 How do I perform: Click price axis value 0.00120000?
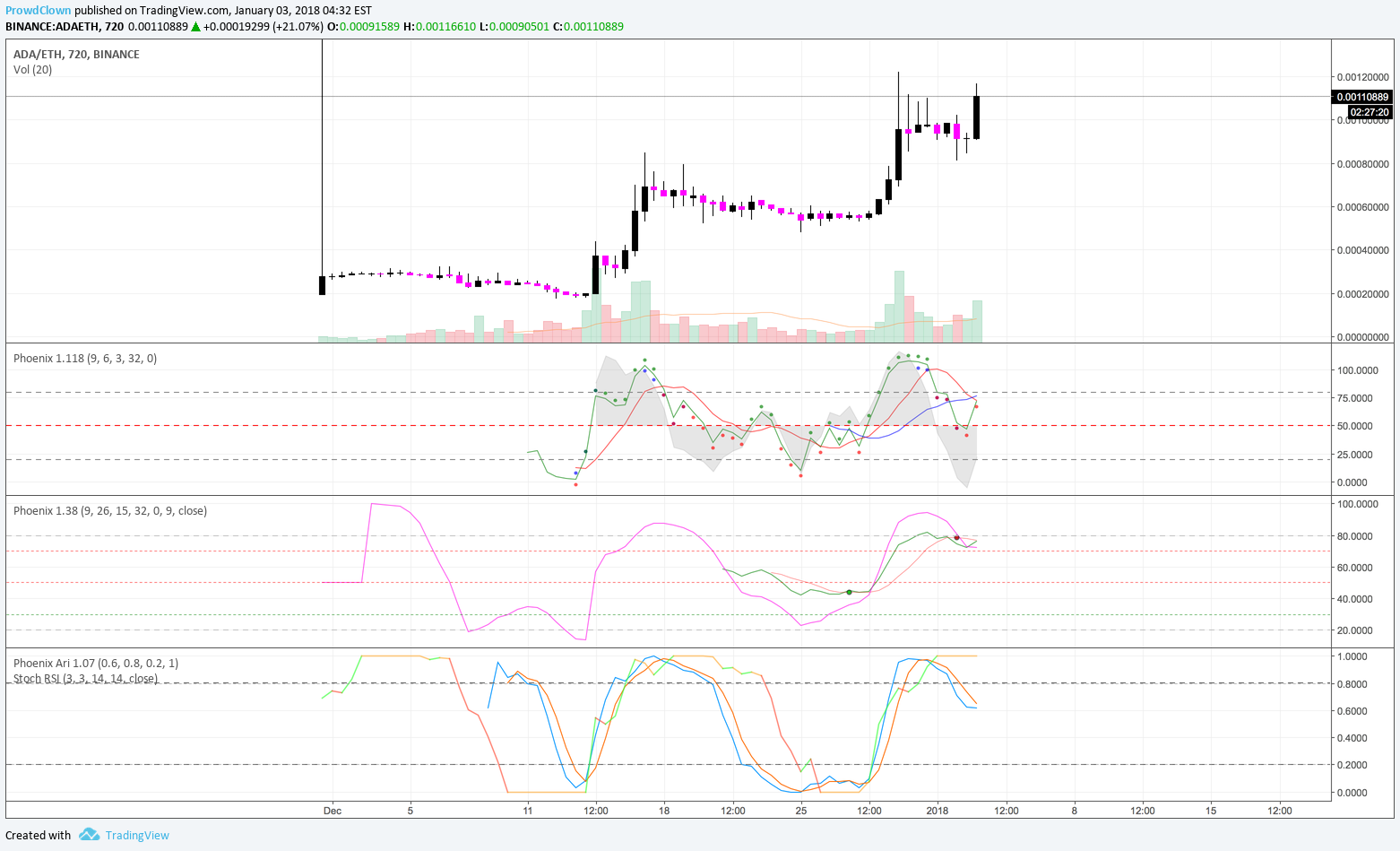1362,77
